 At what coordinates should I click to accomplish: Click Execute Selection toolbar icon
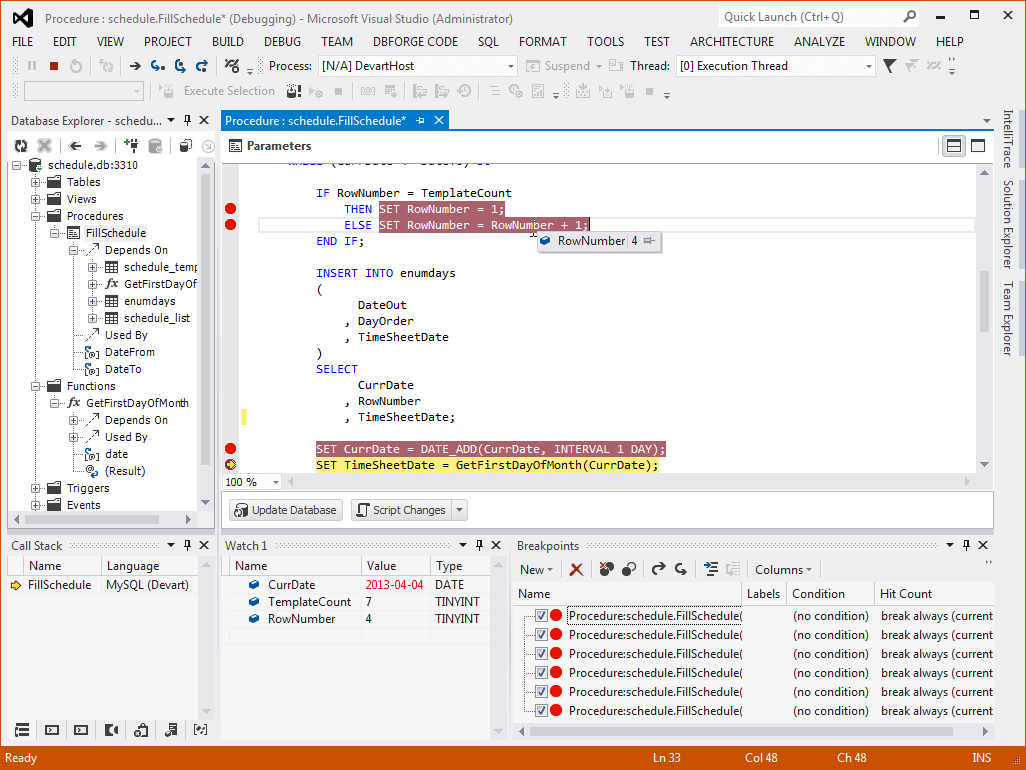(x=167, y=91)
